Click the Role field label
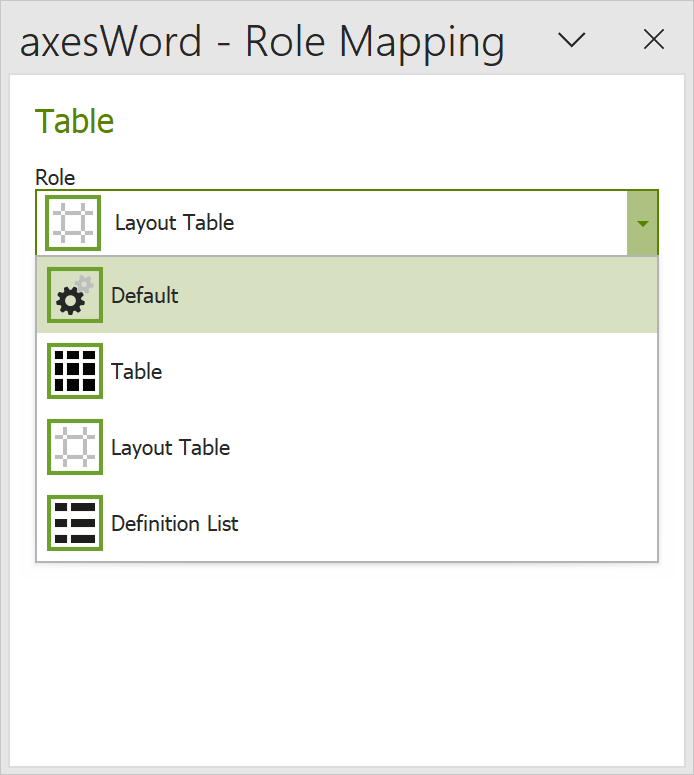Screen dimensions: 694x775 pyautogui.click(x=55, y=177)
